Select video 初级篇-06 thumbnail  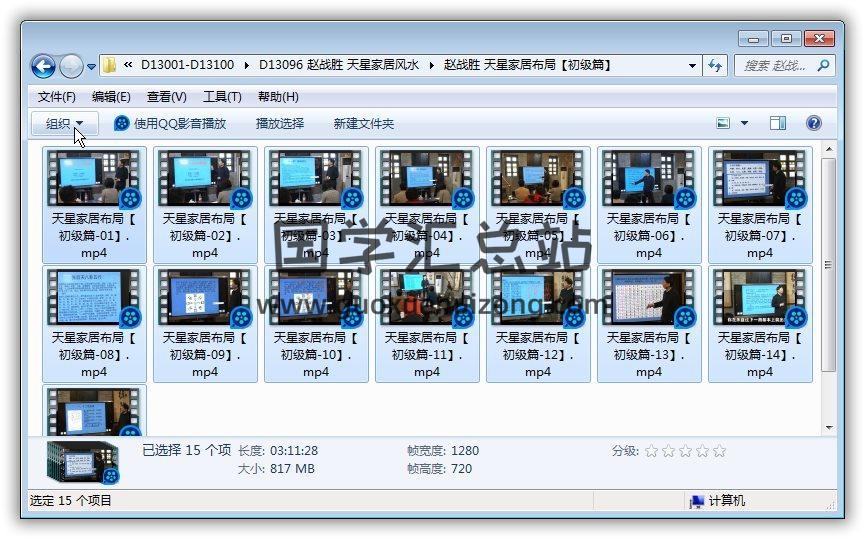pos(649,179)
